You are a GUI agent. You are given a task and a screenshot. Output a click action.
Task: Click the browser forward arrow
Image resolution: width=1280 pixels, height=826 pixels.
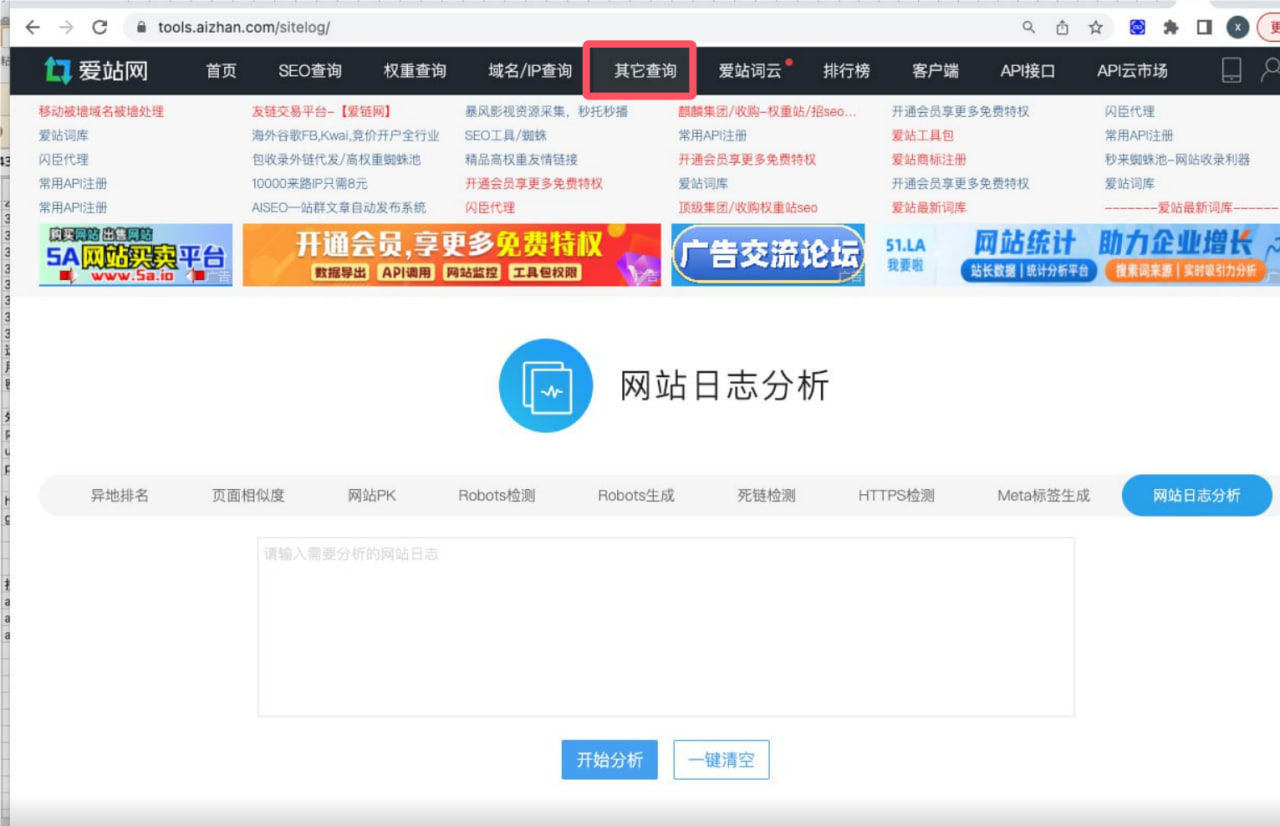pos(66,27)
